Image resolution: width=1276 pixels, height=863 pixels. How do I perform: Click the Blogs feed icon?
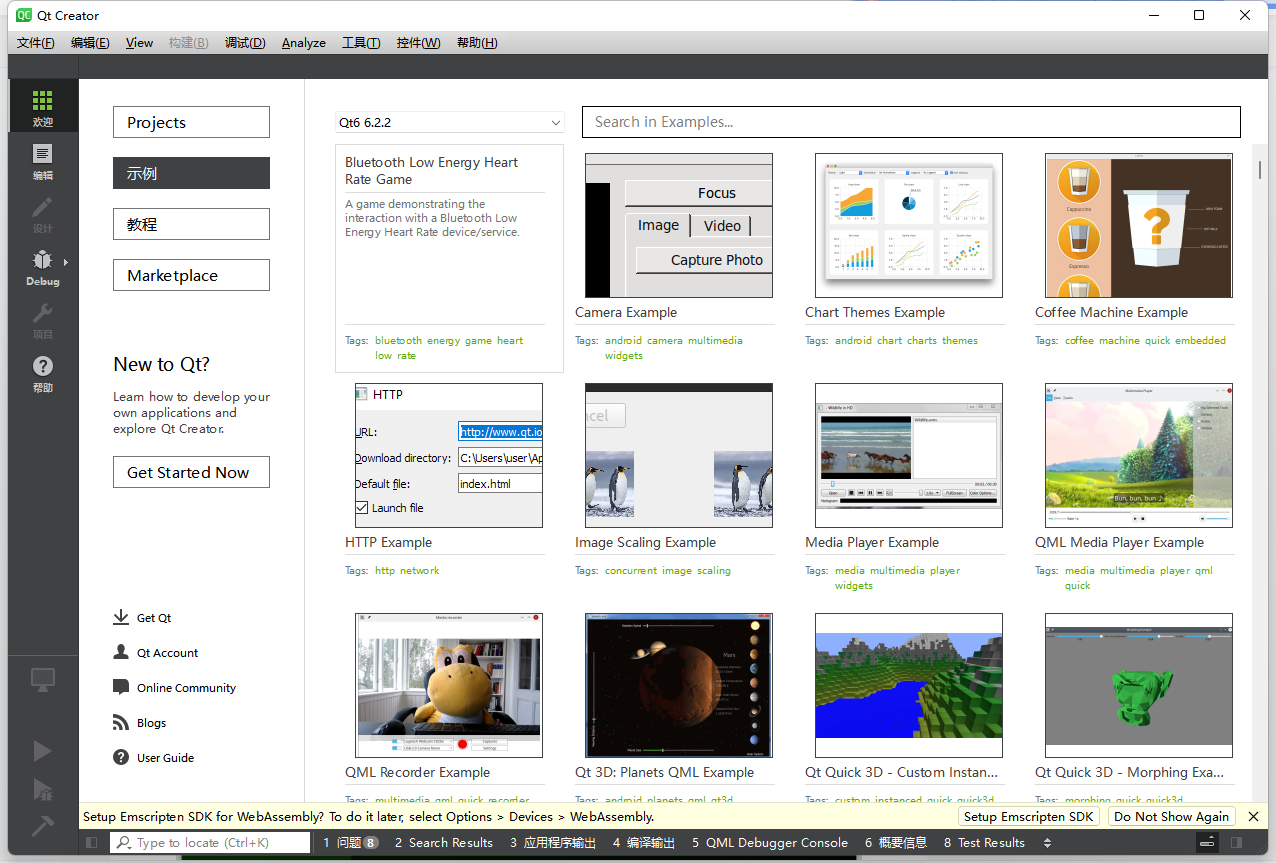(121, 723)
